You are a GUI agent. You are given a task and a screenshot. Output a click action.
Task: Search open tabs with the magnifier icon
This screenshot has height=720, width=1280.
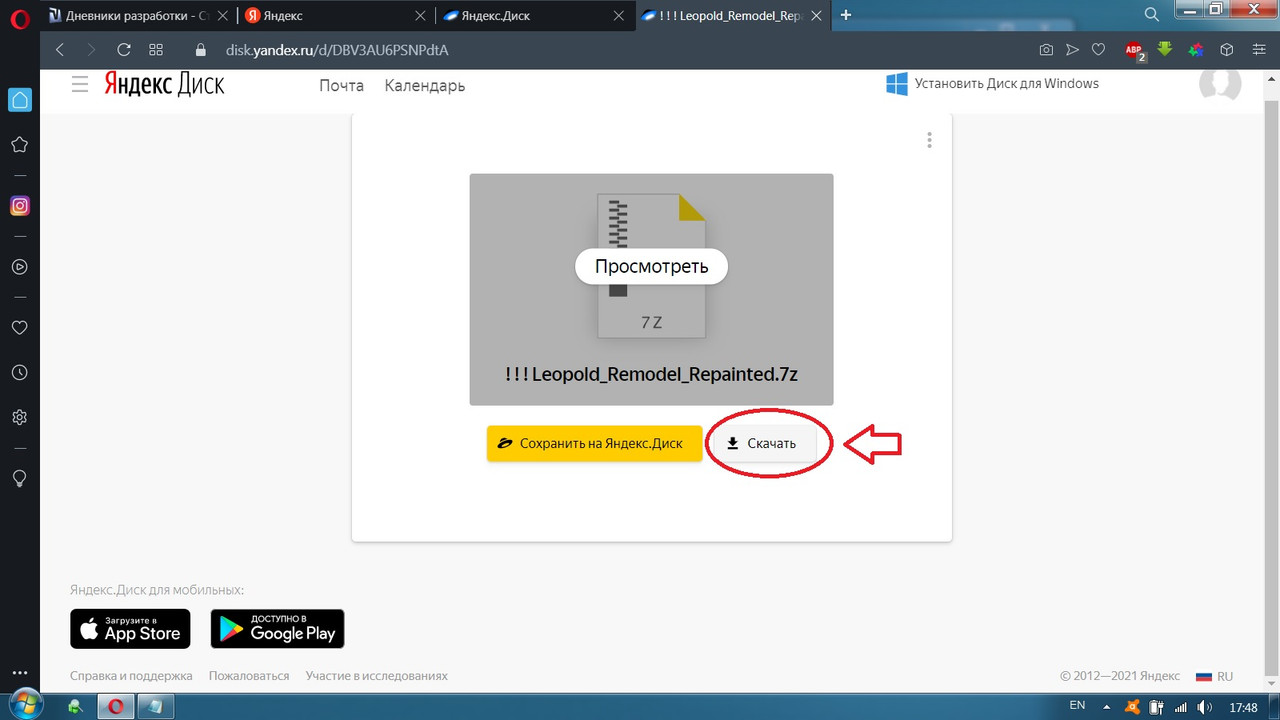(1152, 14)
